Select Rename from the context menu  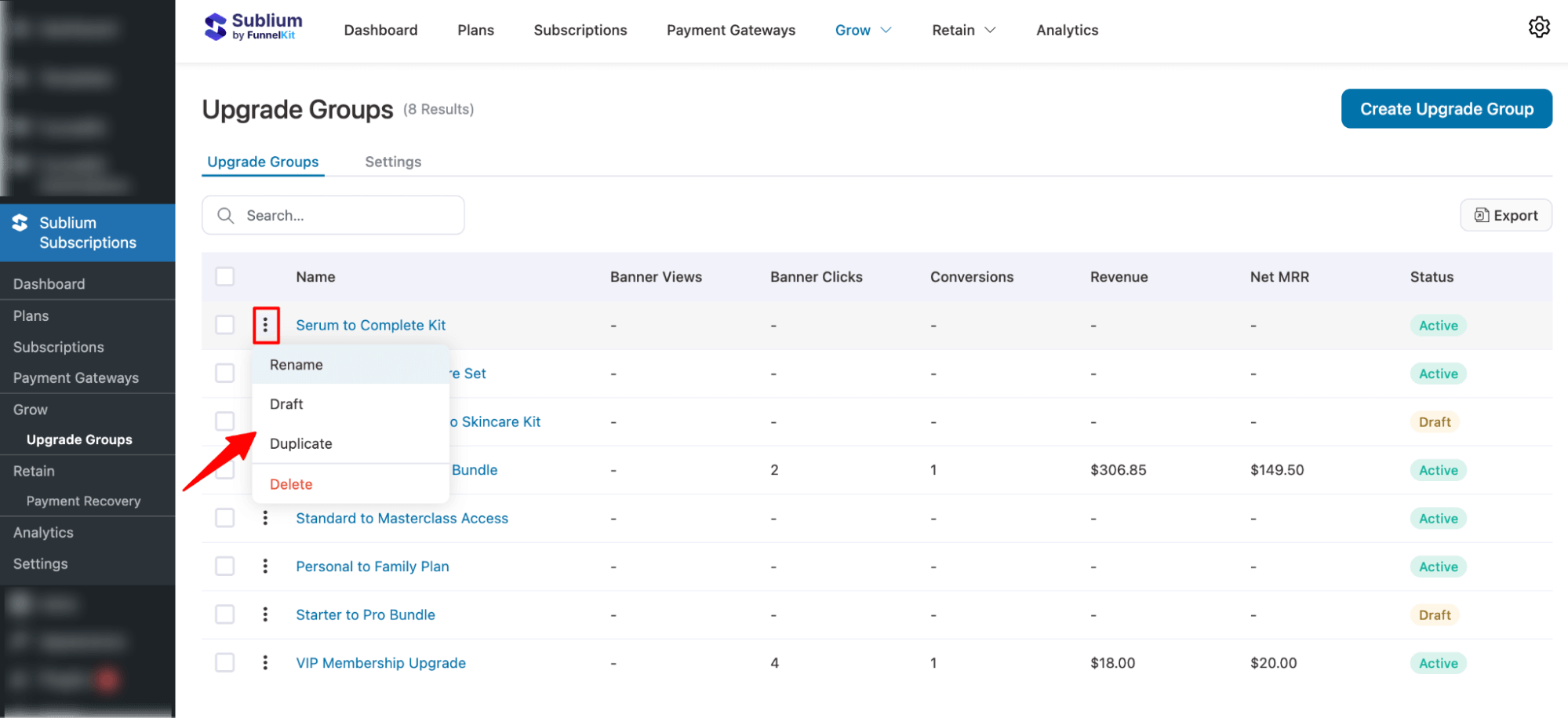[296, 364]
